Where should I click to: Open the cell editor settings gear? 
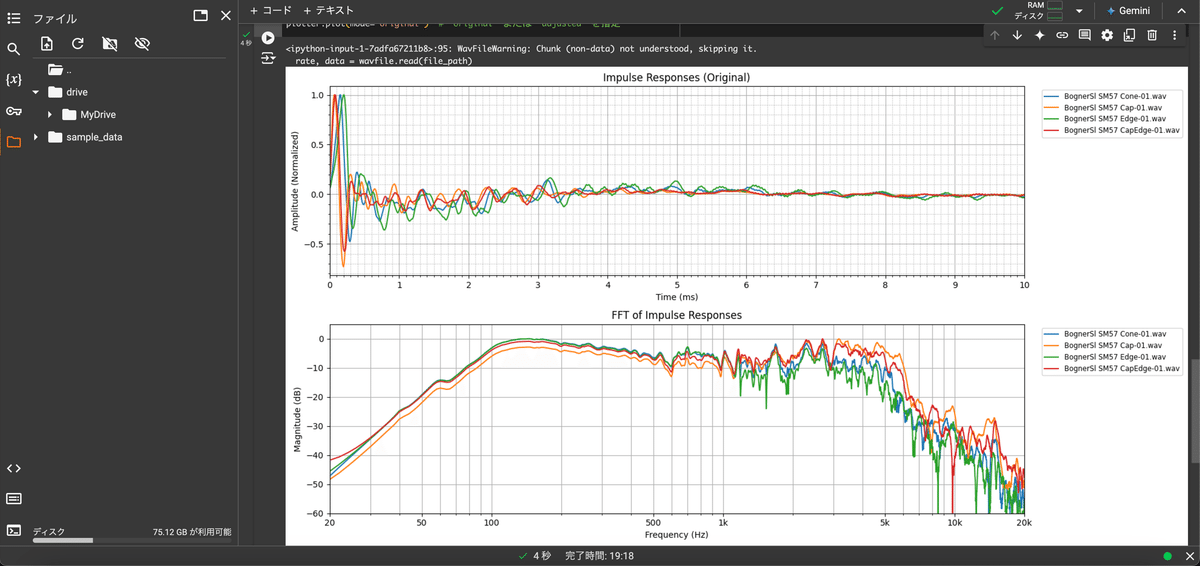tap(1107, 35)
